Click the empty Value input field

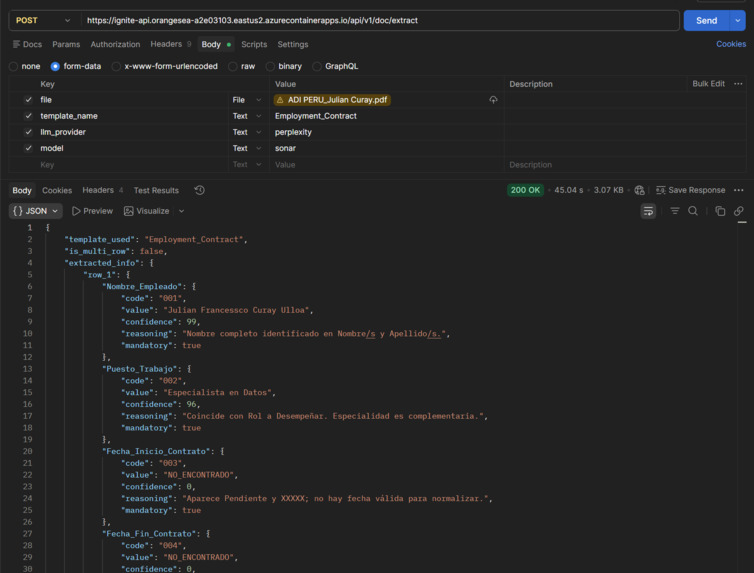386,164
